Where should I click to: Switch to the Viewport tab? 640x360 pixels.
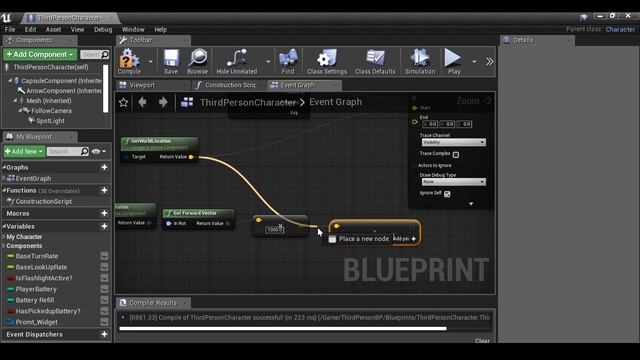coord(152,85)
